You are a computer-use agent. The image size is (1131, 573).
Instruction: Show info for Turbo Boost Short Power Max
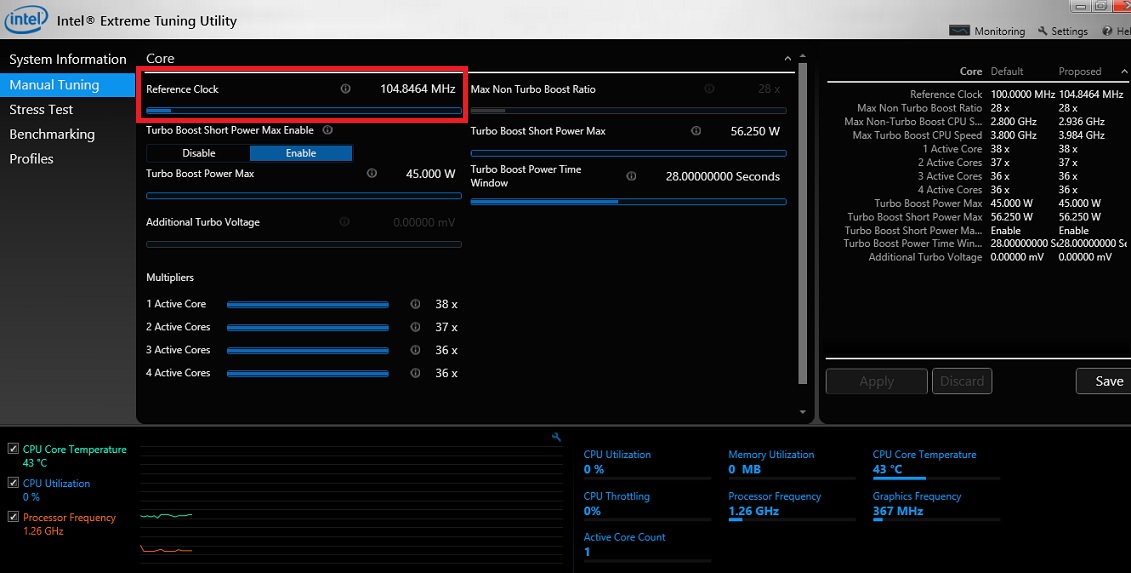695,131
